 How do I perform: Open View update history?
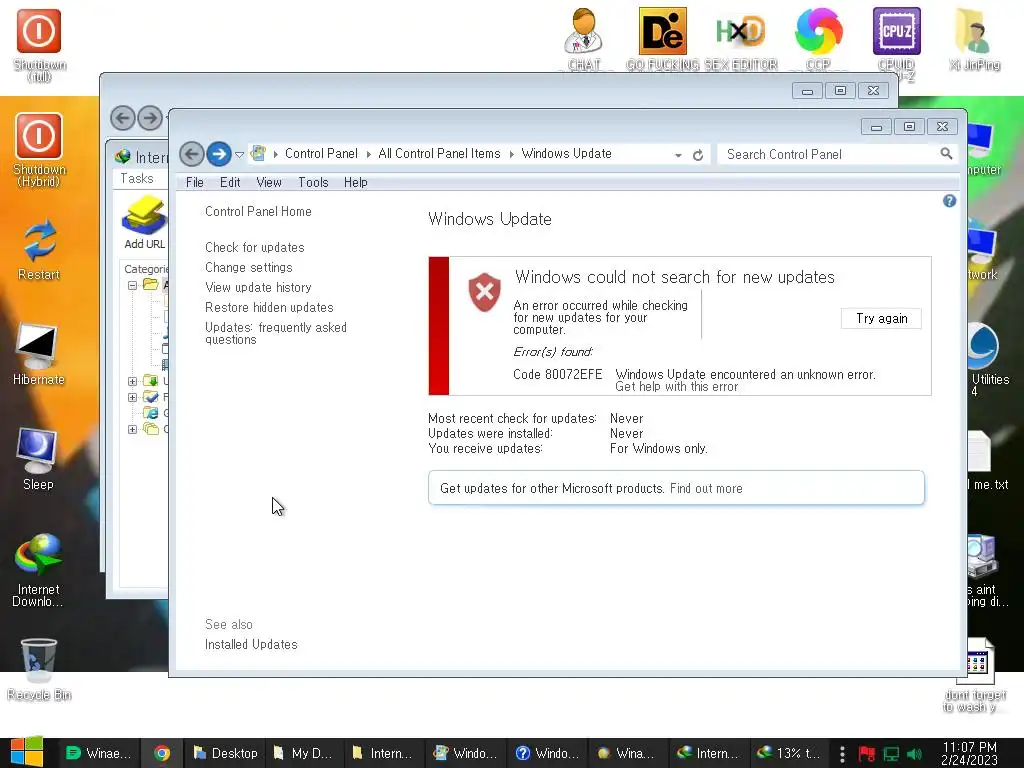[x=258, y=287]
